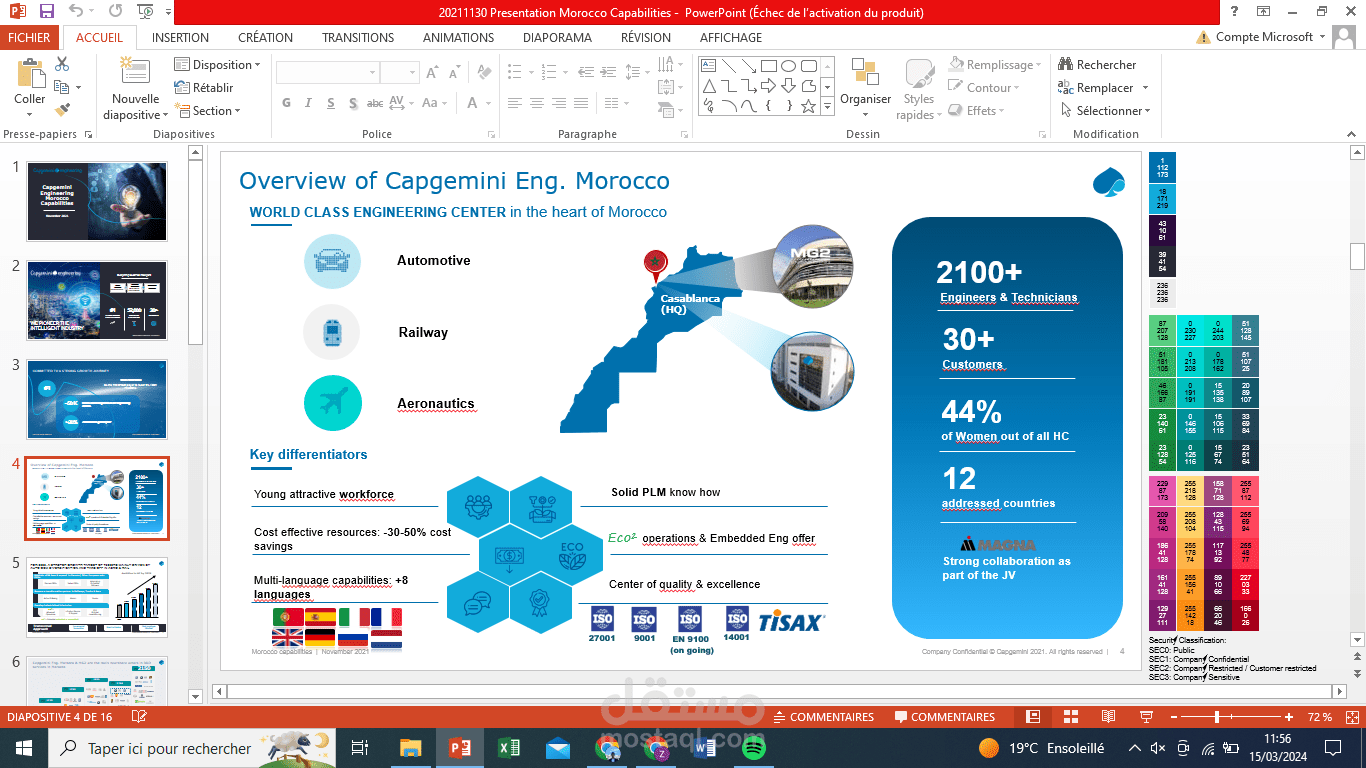The height and width of the screenshot is (768, 1366).
Task: Click the Remplacer button
Action: (x=1103, y=88)
